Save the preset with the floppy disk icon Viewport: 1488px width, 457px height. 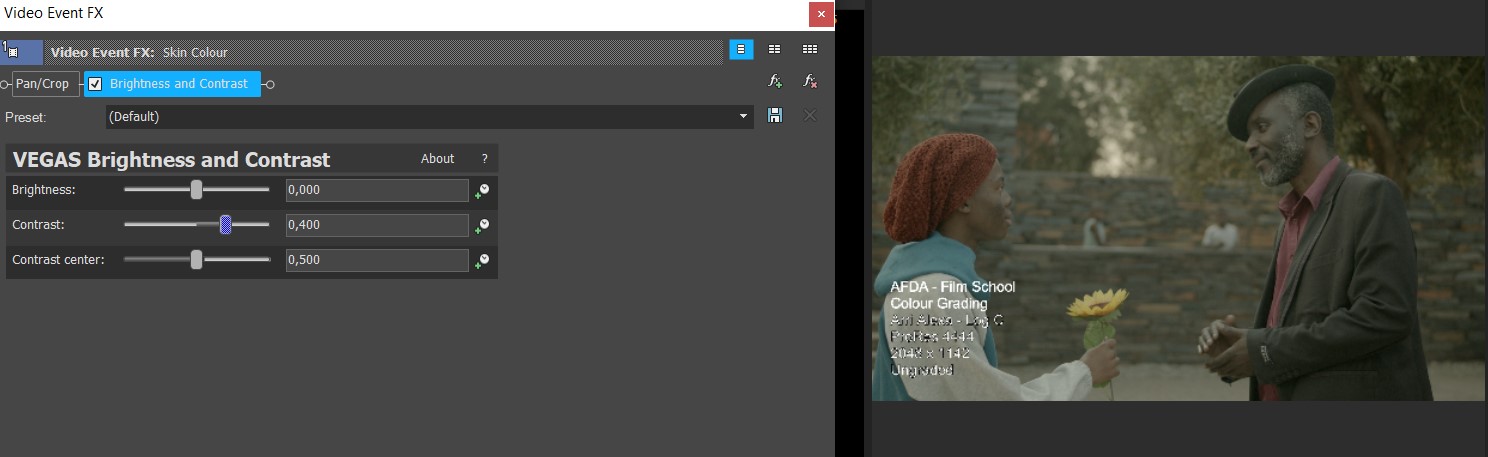(774, 116)
